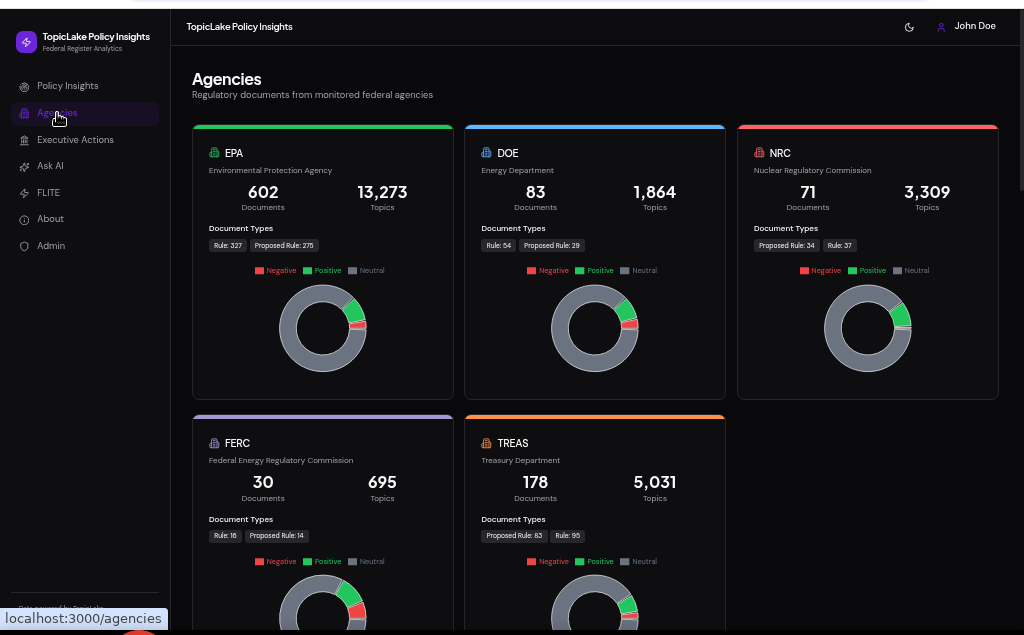Image resolution: width=1024 pixels, height=635 pixels.
Task: Go to FLITE section
Action: (48, 193)
